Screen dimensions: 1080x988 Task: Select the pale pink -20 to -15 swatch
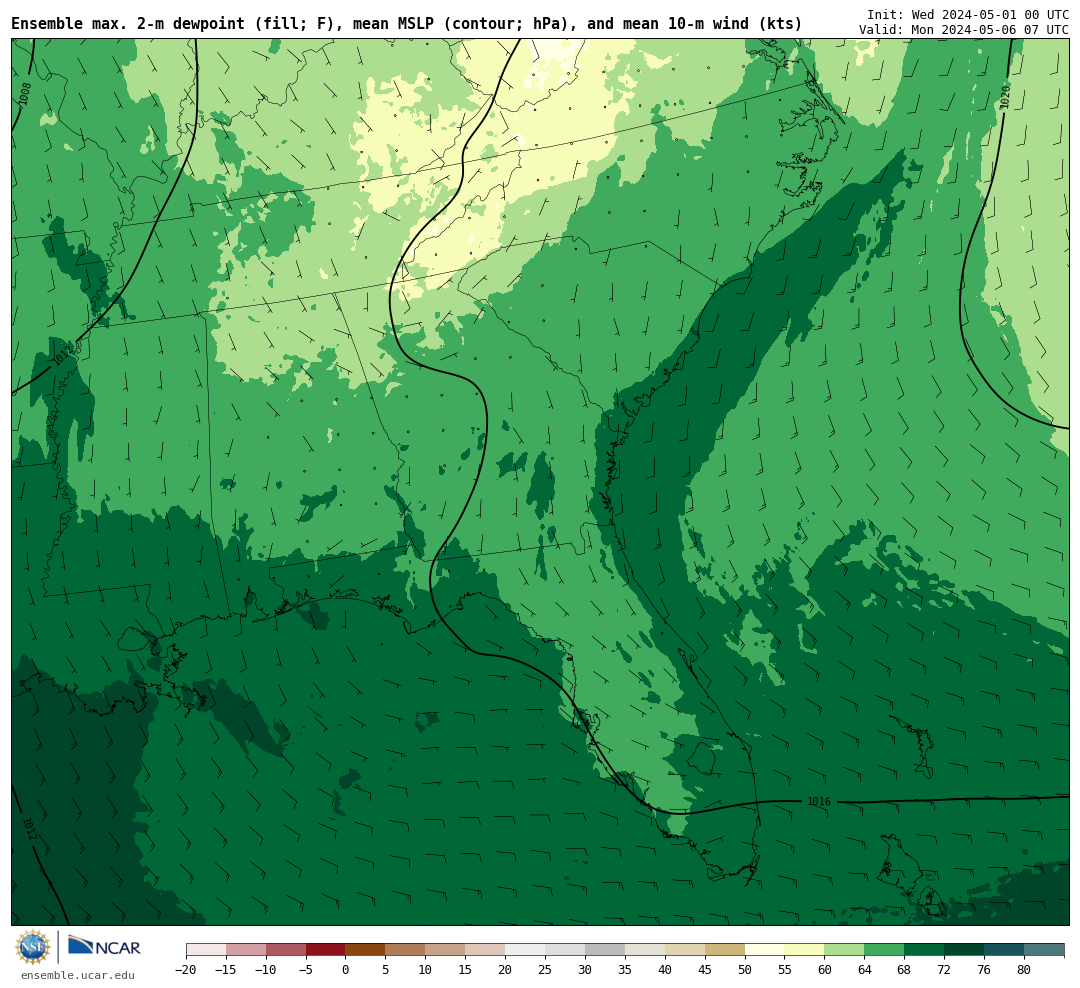click(206, 949)
